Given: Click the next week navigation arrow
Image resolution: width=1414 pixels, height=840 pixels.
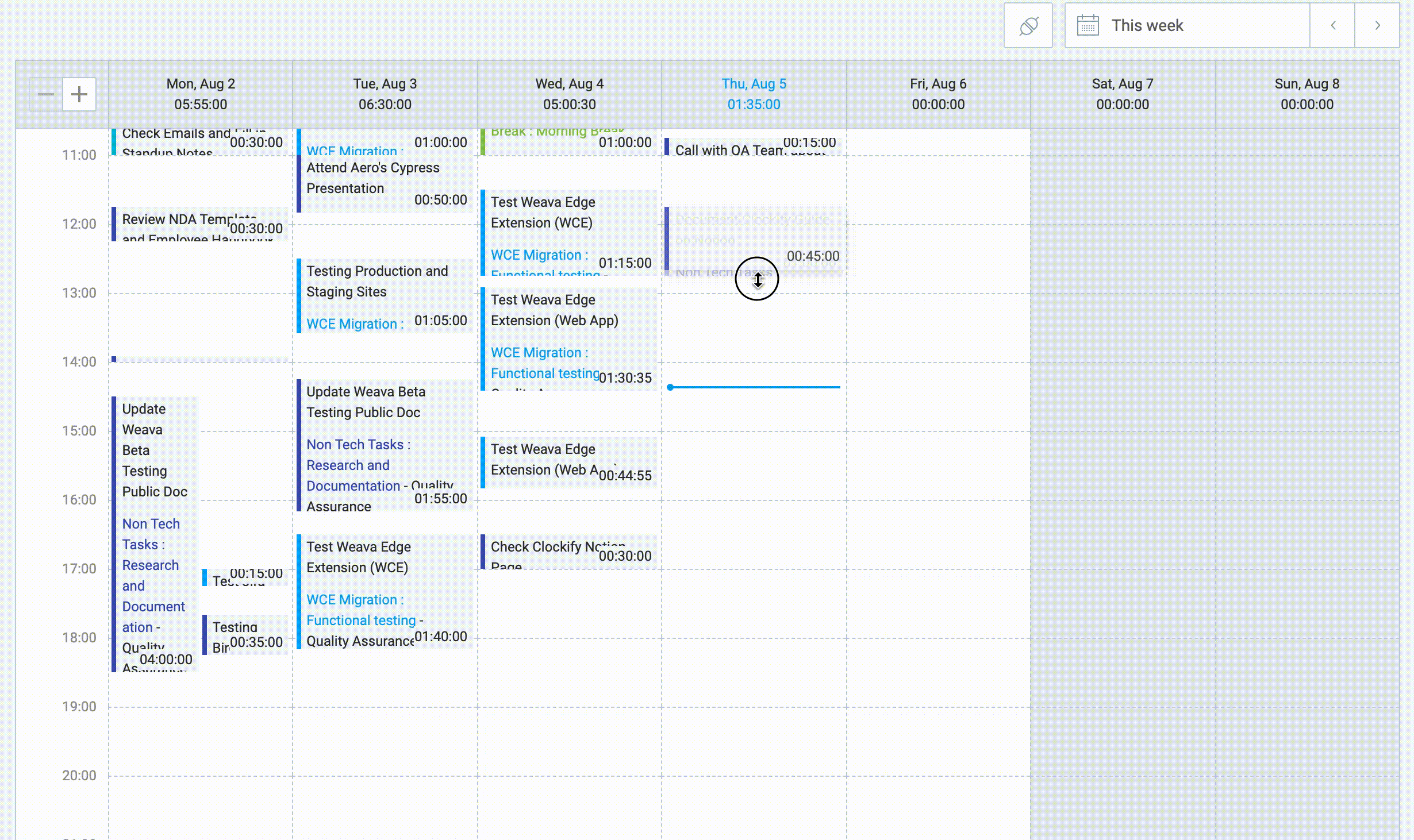Looking at the screenshot, I should coord(1378,25).
